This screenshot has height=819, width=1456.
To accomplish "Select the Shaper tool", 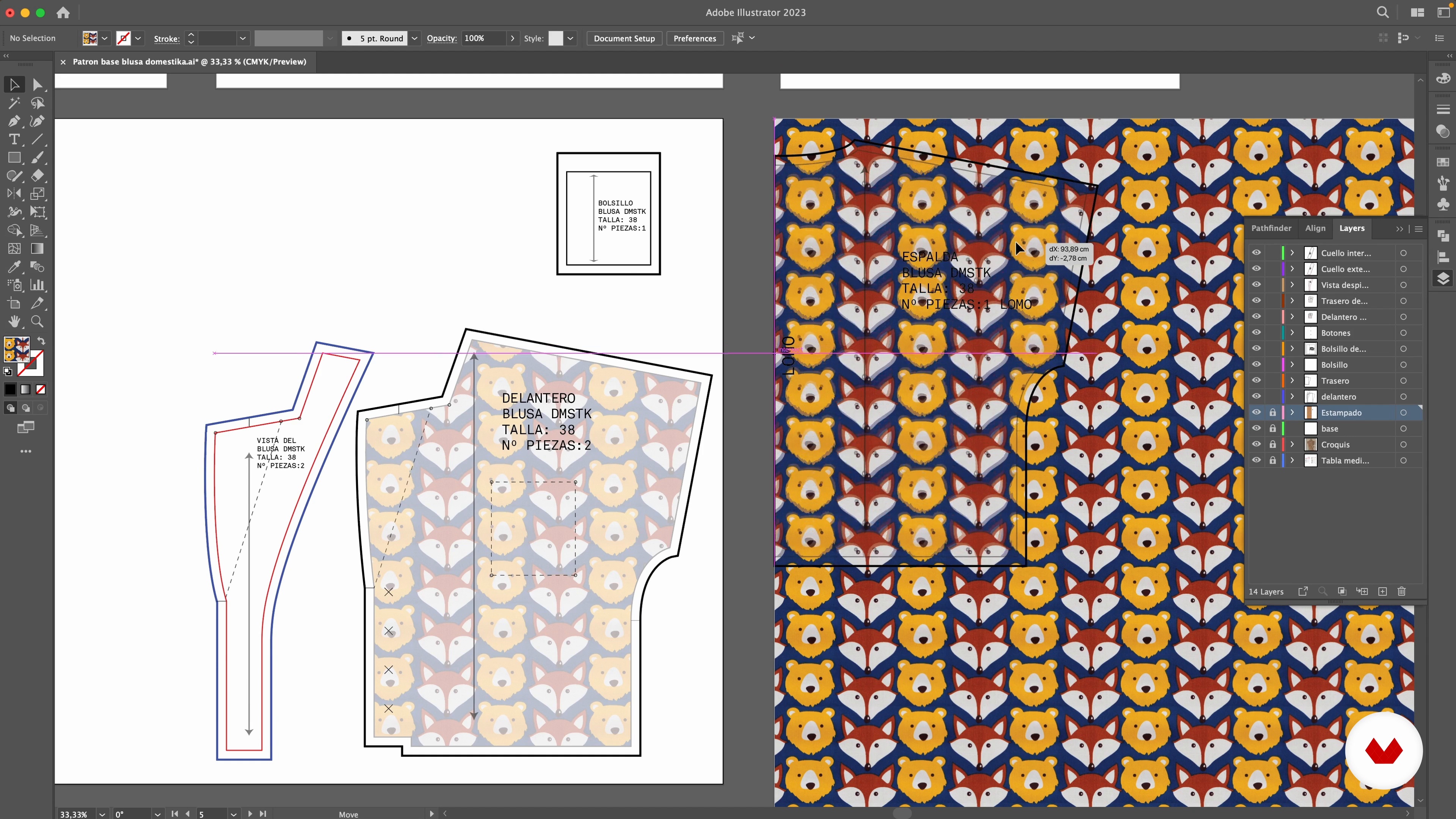I will coord(14,176).
